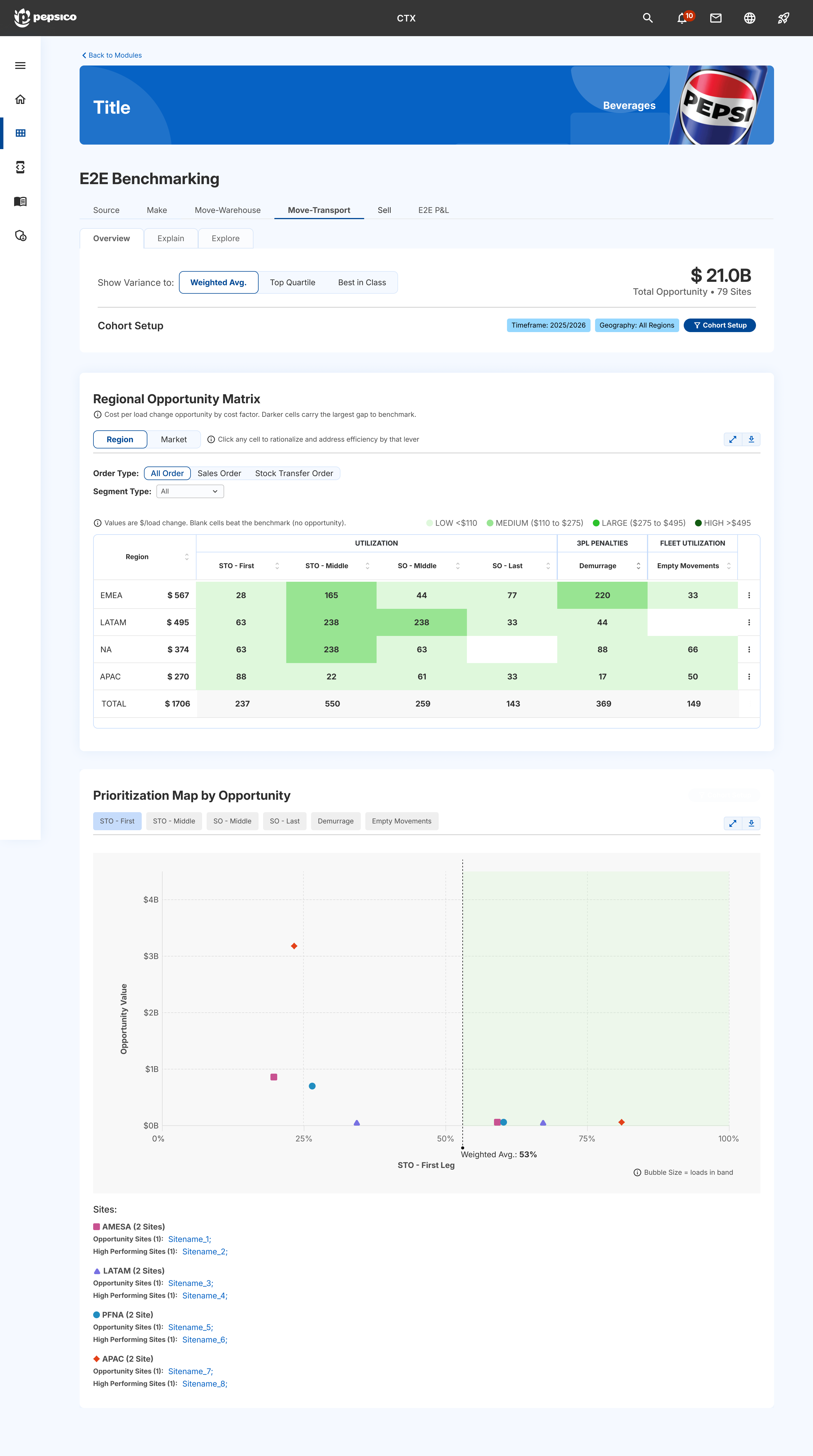The height and width of the screenshot is (1456, 813).
Task: Open the Move-Warehouse tab
Action: [228, 210]
